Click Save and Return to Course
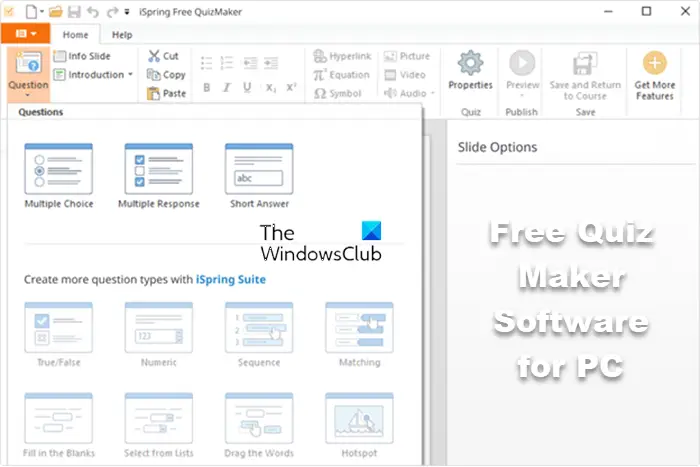 [585, 75]
